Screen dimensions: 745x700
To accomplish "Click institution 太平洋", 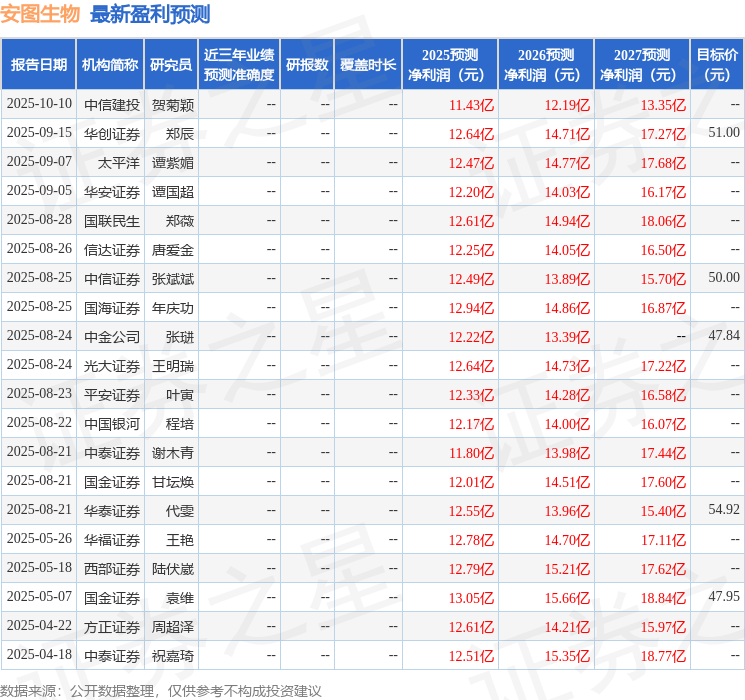I will click(119, 163).
